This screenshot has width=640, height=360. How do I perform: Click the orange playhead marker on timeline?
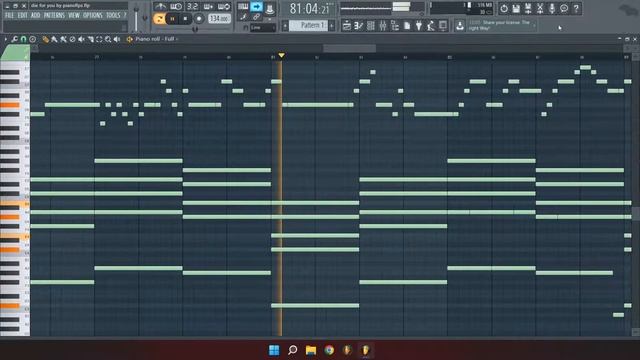(281, 55)
